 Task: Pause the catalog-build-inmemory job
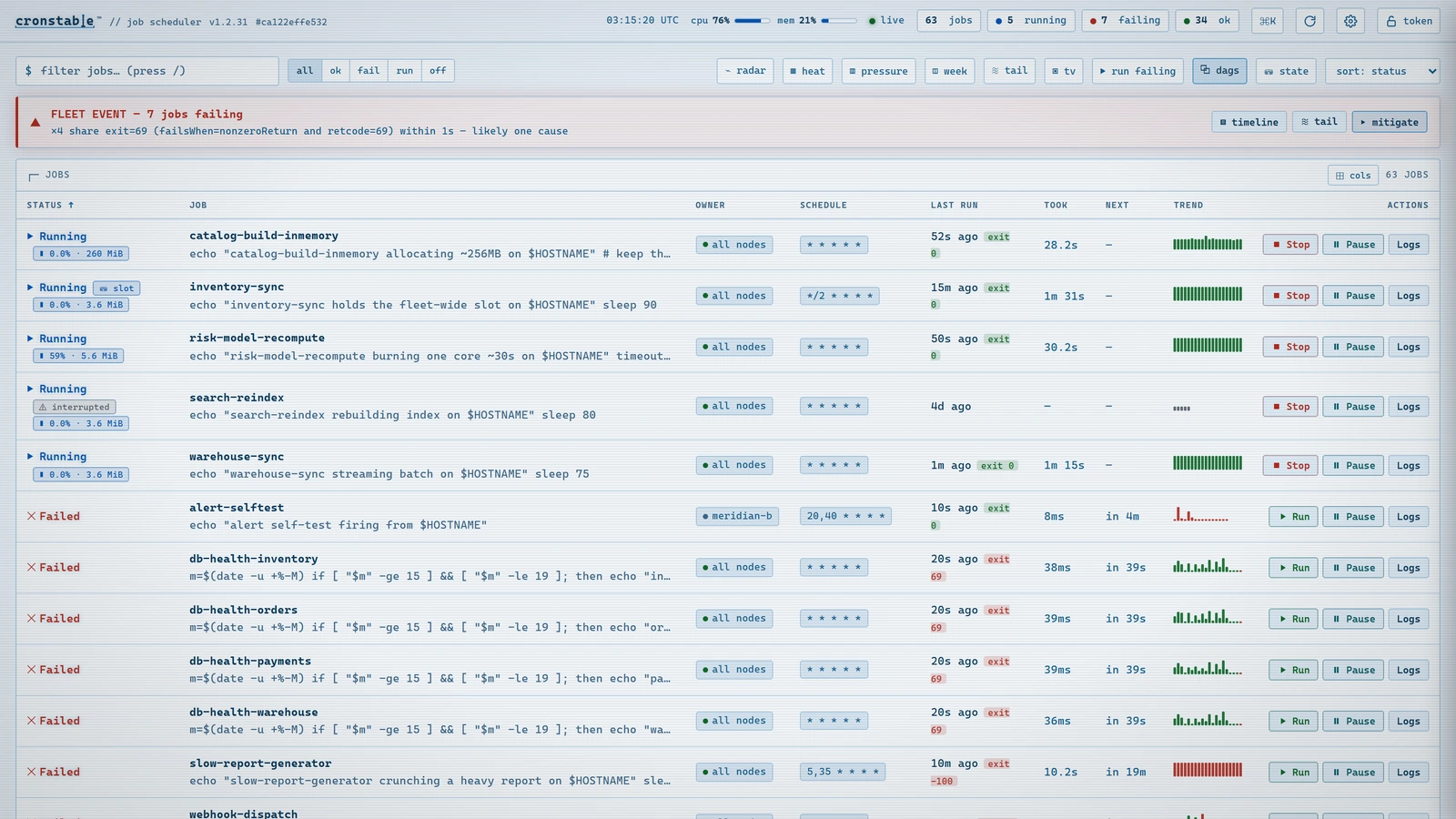[x=1353, y=245]
